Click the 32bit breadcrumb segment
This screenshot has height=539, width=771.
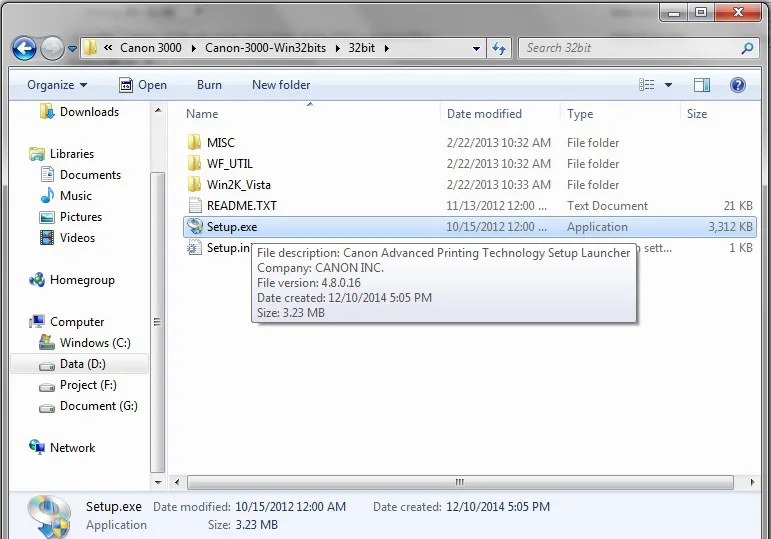tap(361, 48)
